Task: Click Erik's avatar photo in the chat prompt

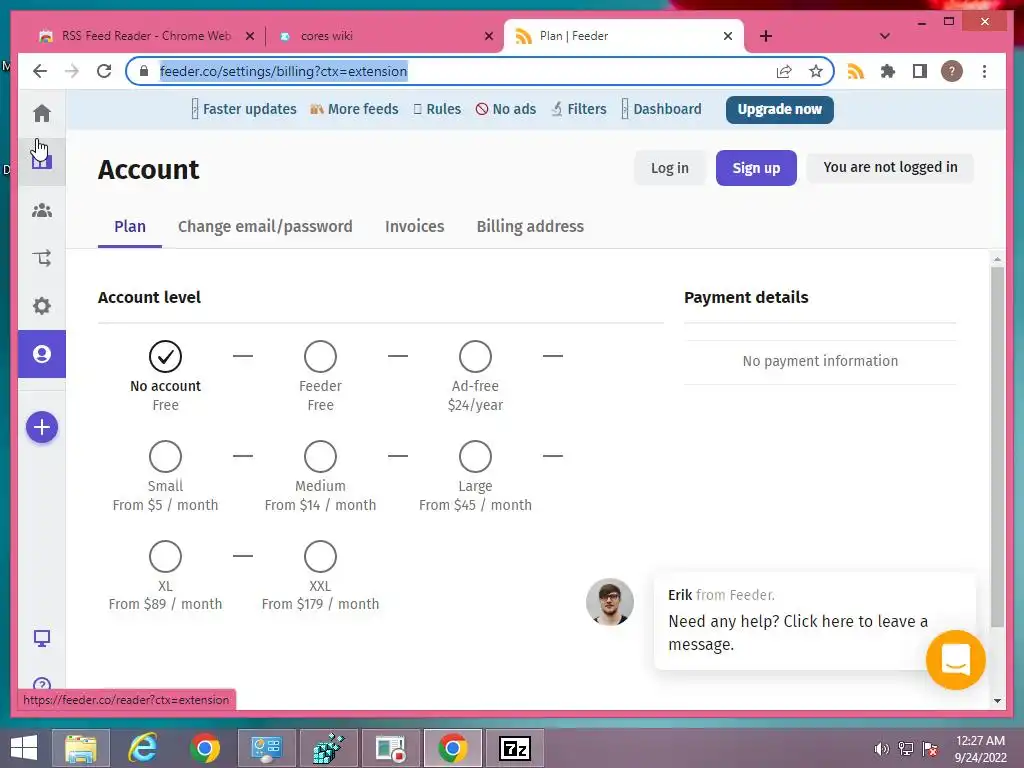Action: (x=609, y=601)
